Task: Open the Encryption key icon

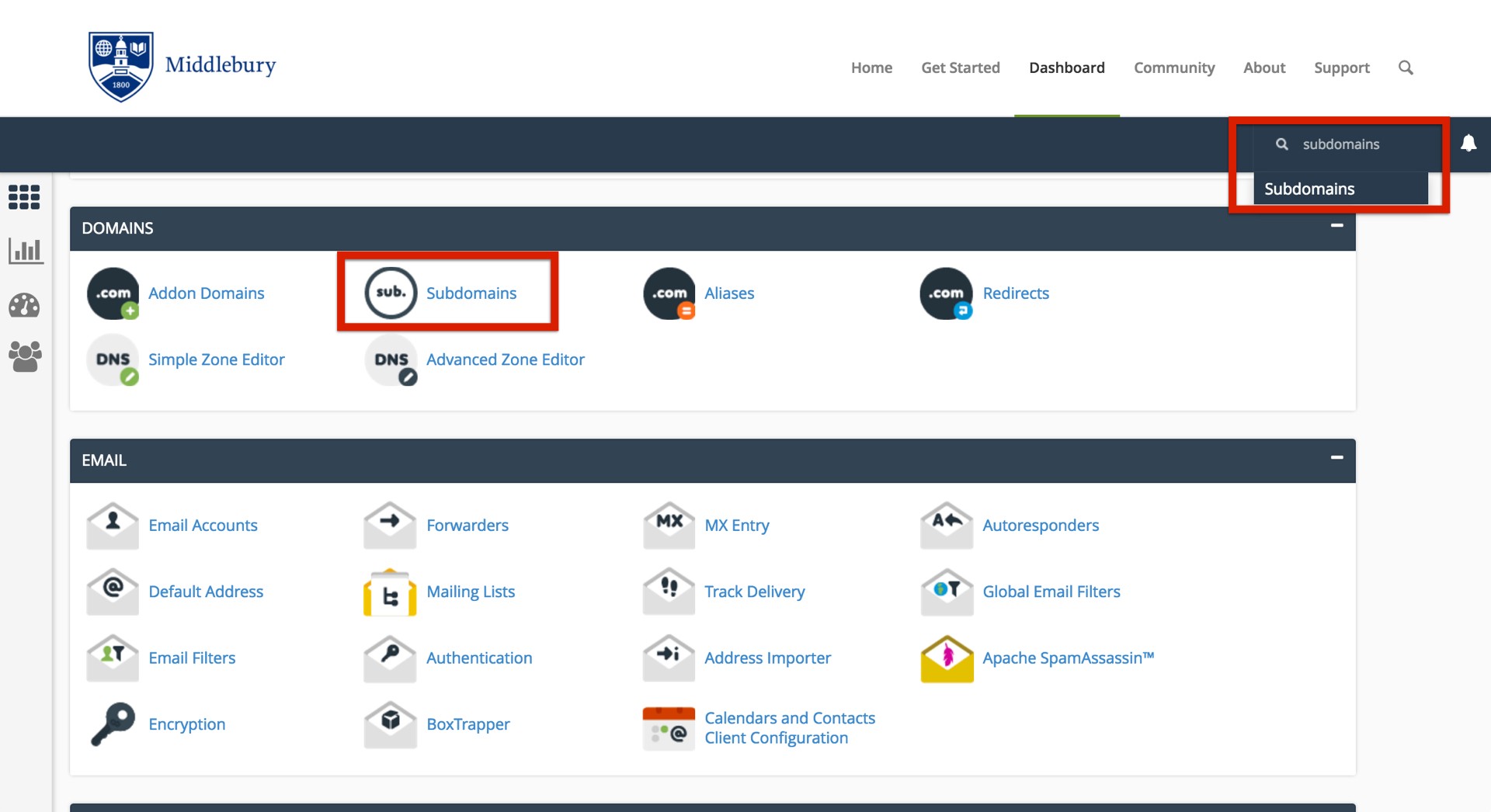Action: tap(113, 724)
